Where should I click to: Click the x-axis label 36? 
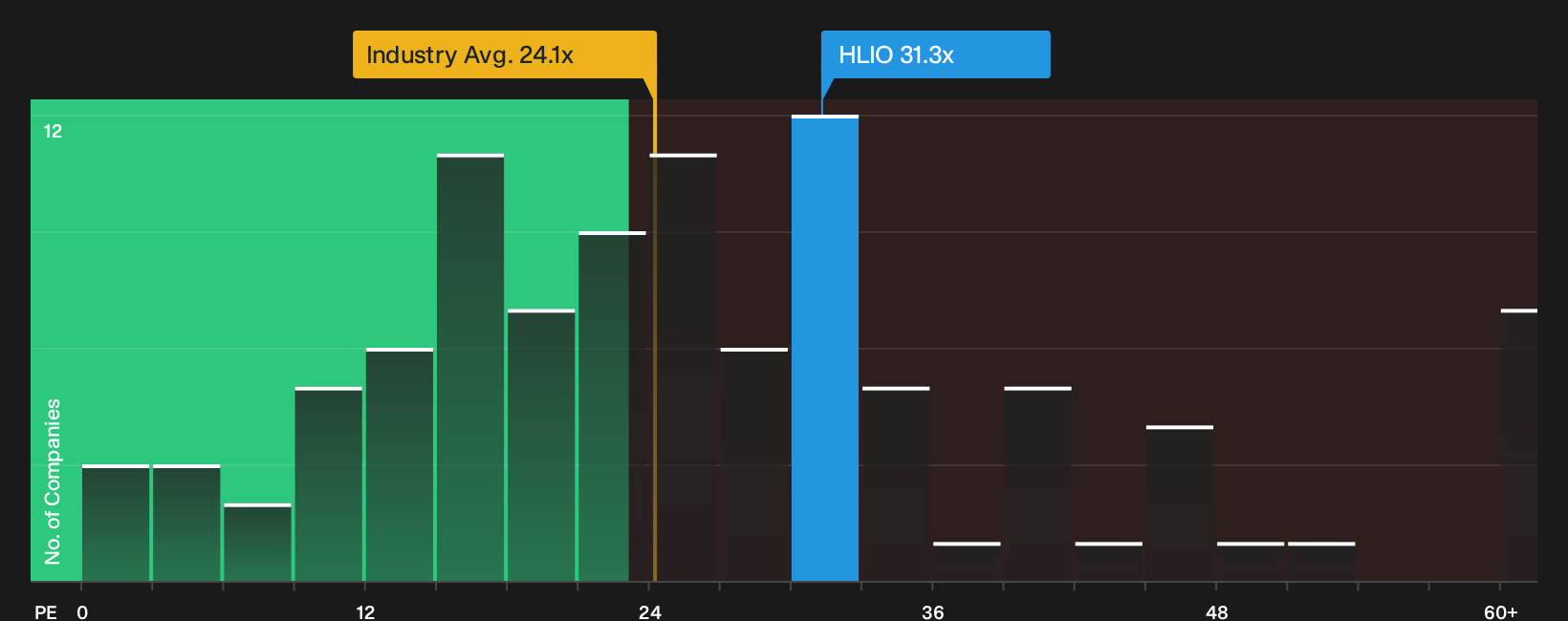point(933,612)
